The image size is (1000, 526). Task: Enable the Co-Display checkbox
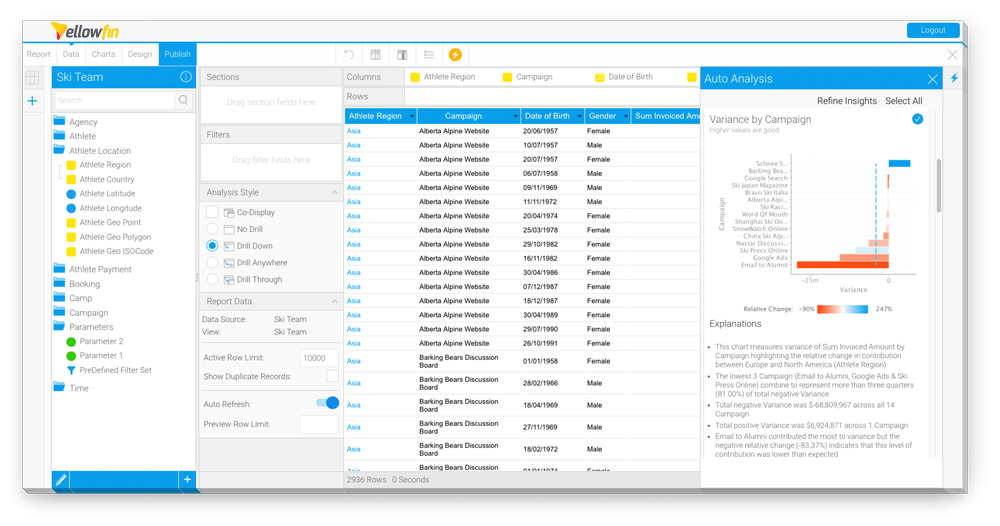[x=212, y=212]
